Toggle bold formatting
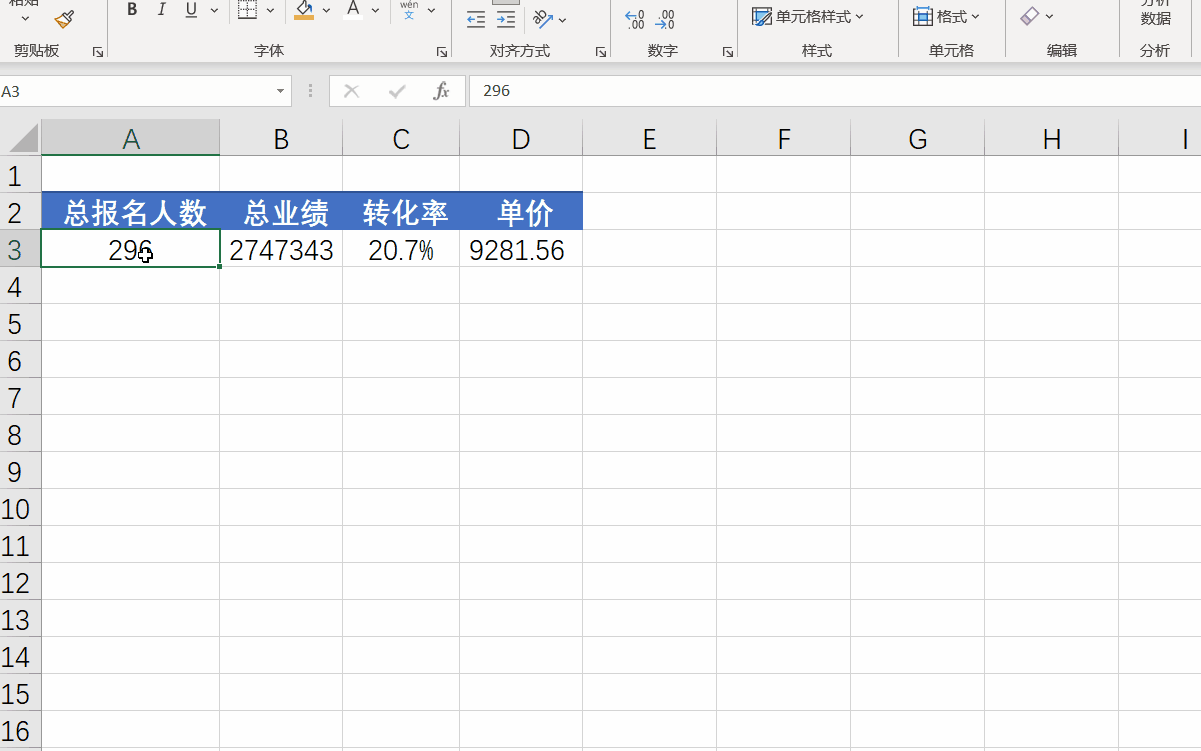Image resolution: width=1201 pixels, height=751 pixels. 132,11
